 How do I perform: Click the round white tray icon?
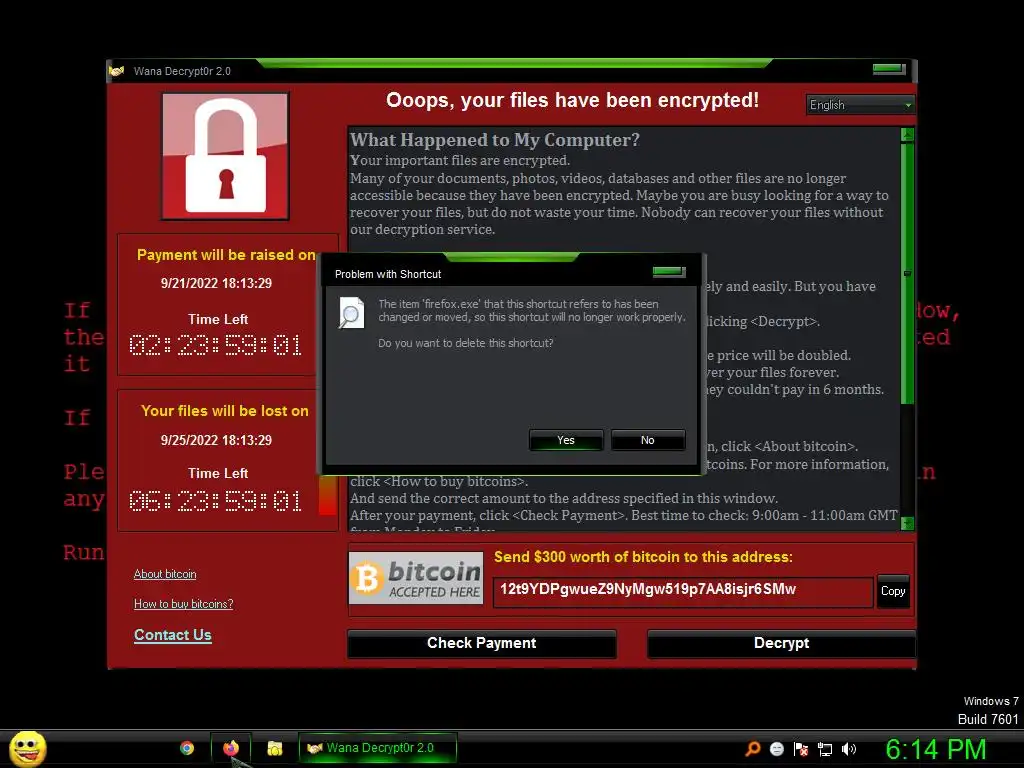click(x=776, y=749)
